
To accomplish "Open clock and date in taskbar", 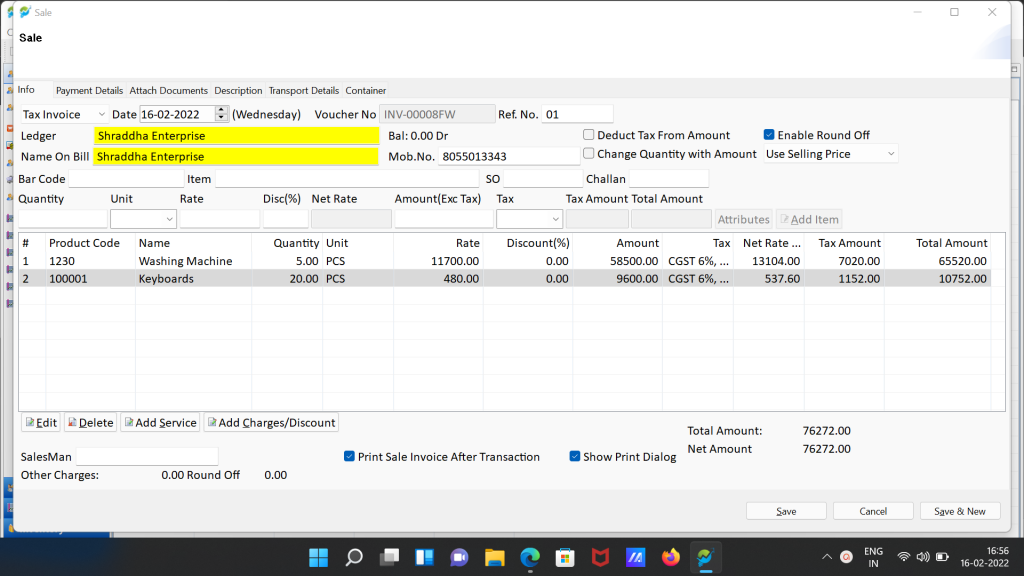I will coord(984,557).
